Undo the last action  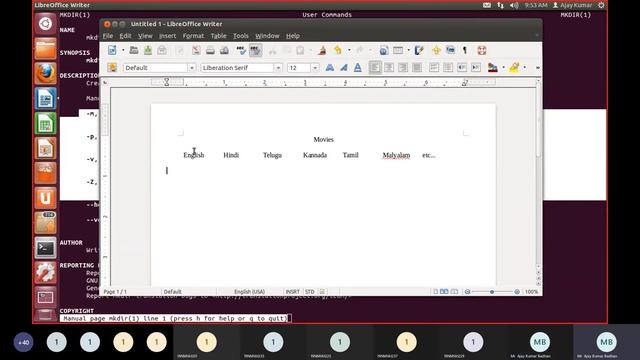(338, 50)
